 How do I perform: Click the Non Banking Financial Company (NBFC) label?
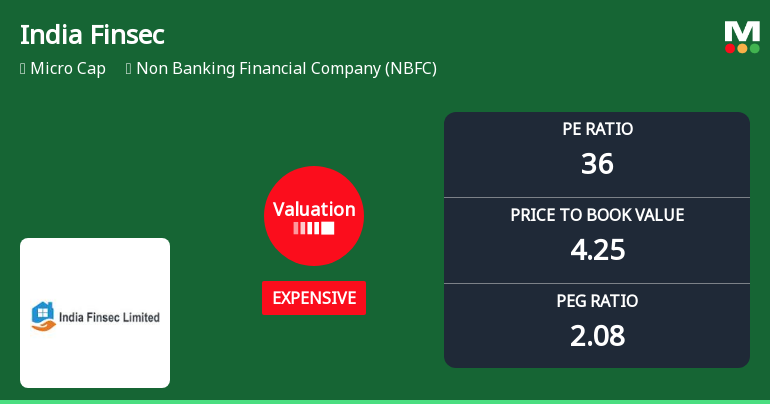click(x=286, y=69)
